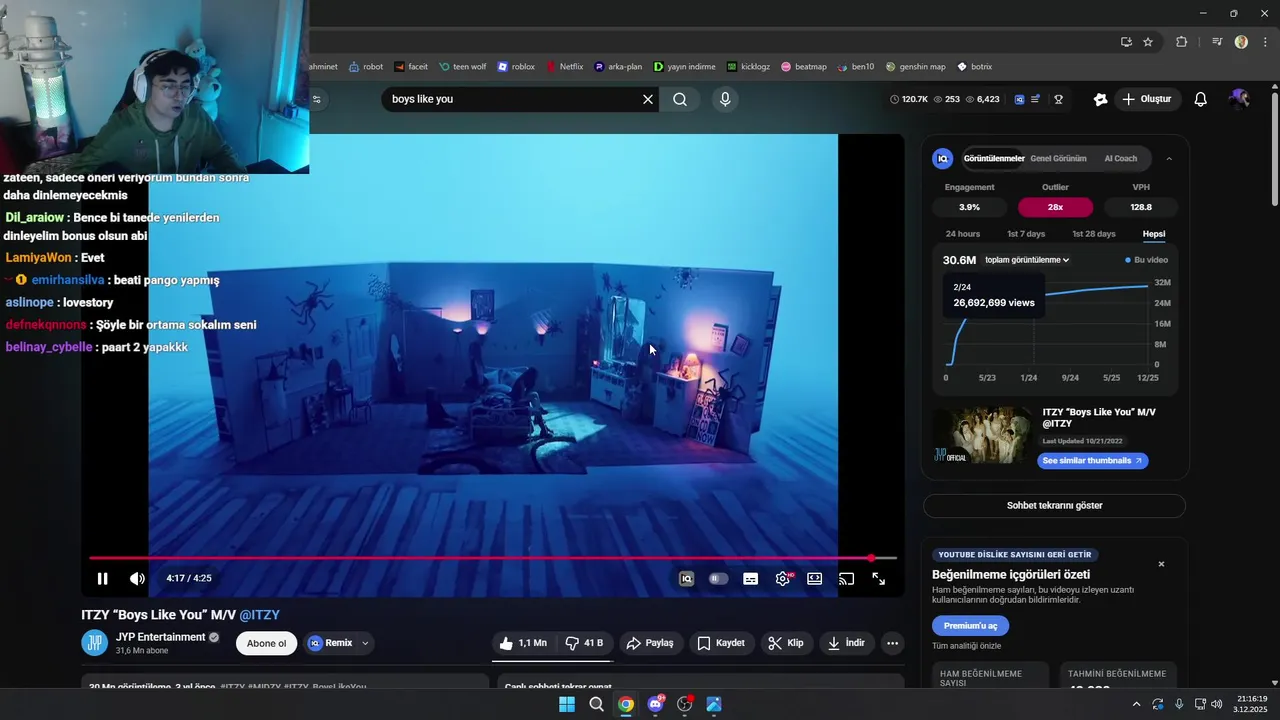Open JYP Entertainment channel avatar
This screenshot has height=720, width=1280.
point(95,643)
